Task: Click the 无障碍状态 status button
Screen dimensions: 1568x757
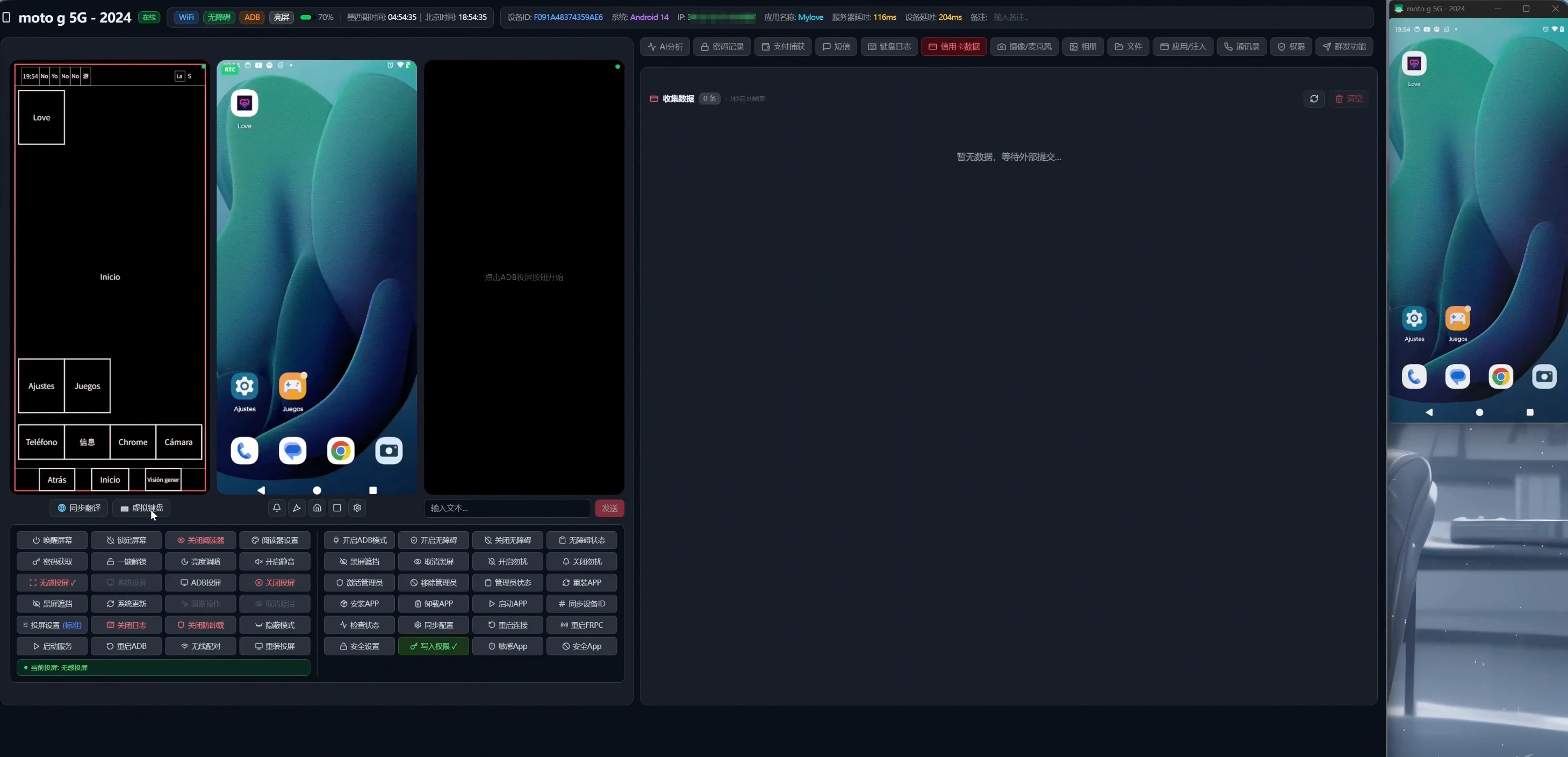Action: pos(581,540)
